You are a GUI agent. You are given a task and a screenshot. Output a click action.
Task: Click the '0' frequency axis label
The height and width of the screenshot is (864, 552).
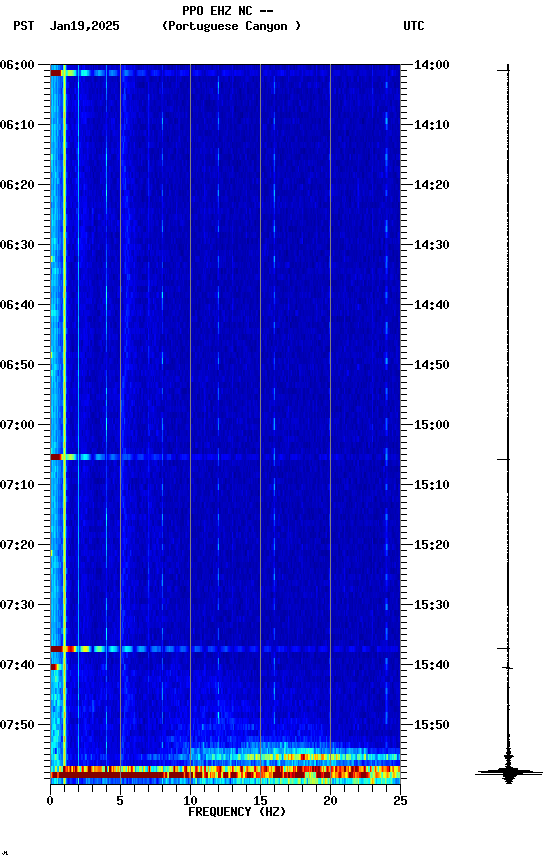[50, 801]
